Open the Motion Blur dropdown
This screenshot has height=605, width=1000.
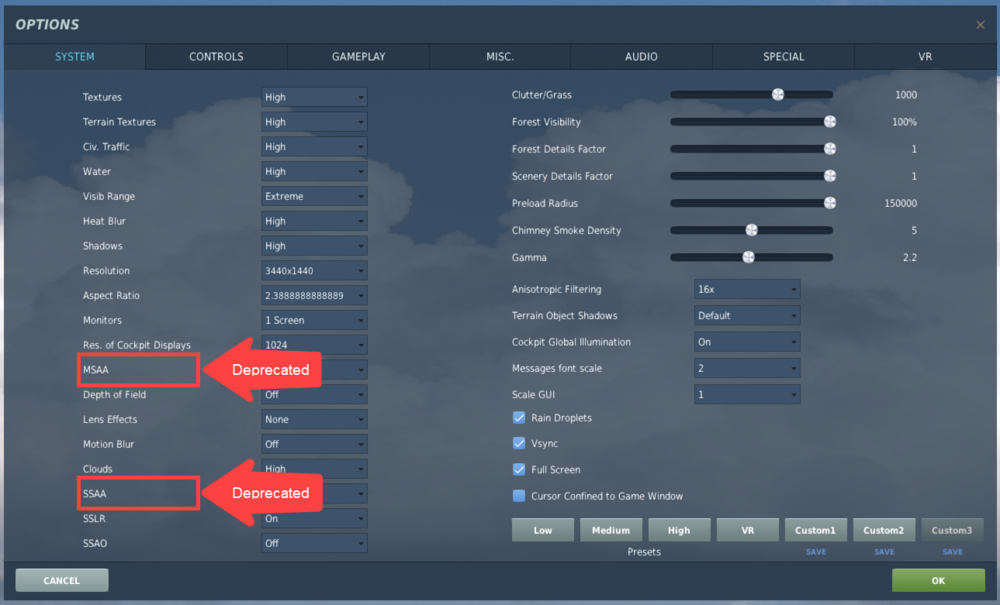[x=314, y=444]
